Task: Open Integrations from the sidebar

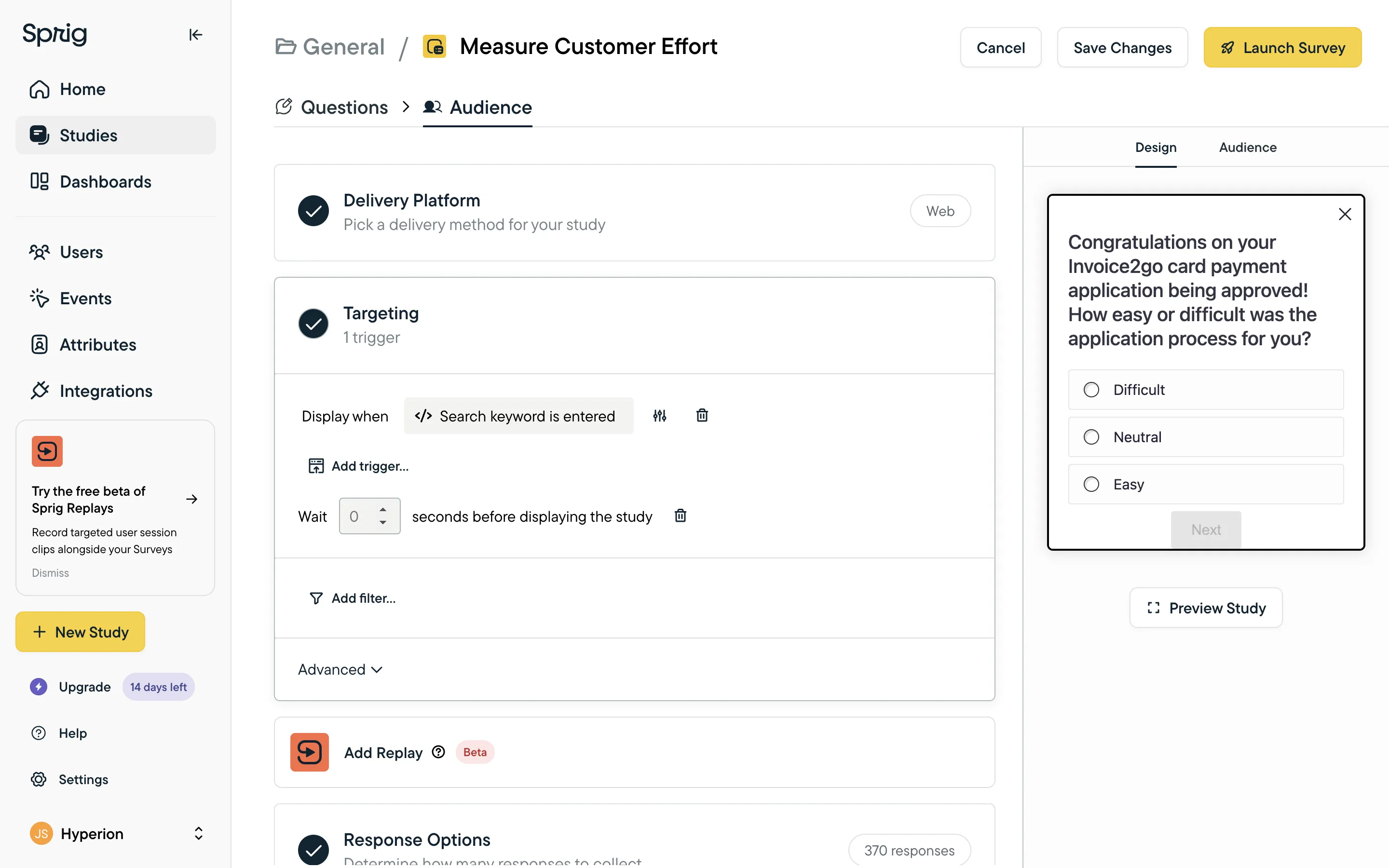Action: pyautogui.click(x=106, y=391)
